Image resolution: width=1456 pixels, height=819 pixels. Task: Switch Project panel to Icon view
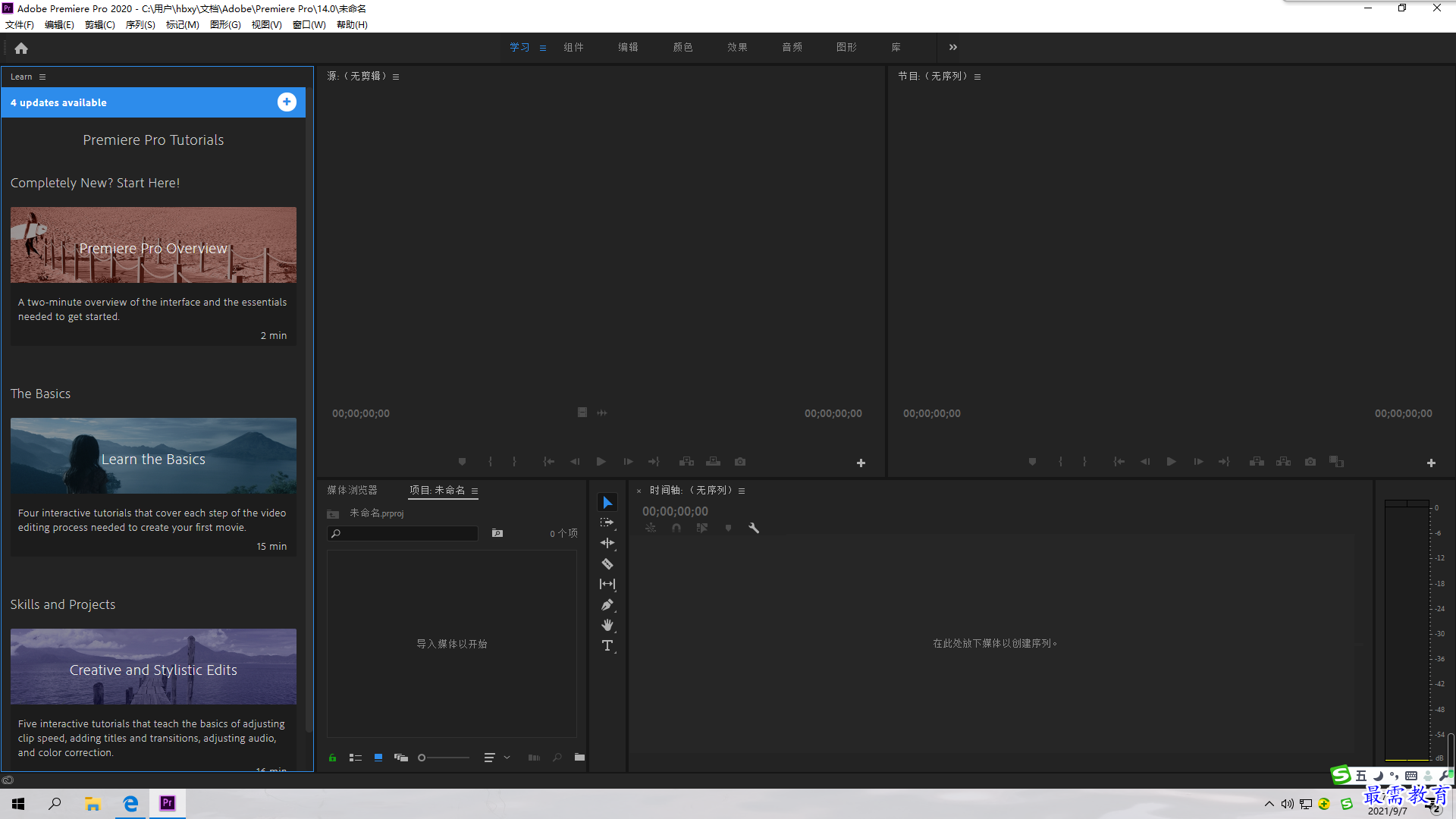click(x=378, y=758)
